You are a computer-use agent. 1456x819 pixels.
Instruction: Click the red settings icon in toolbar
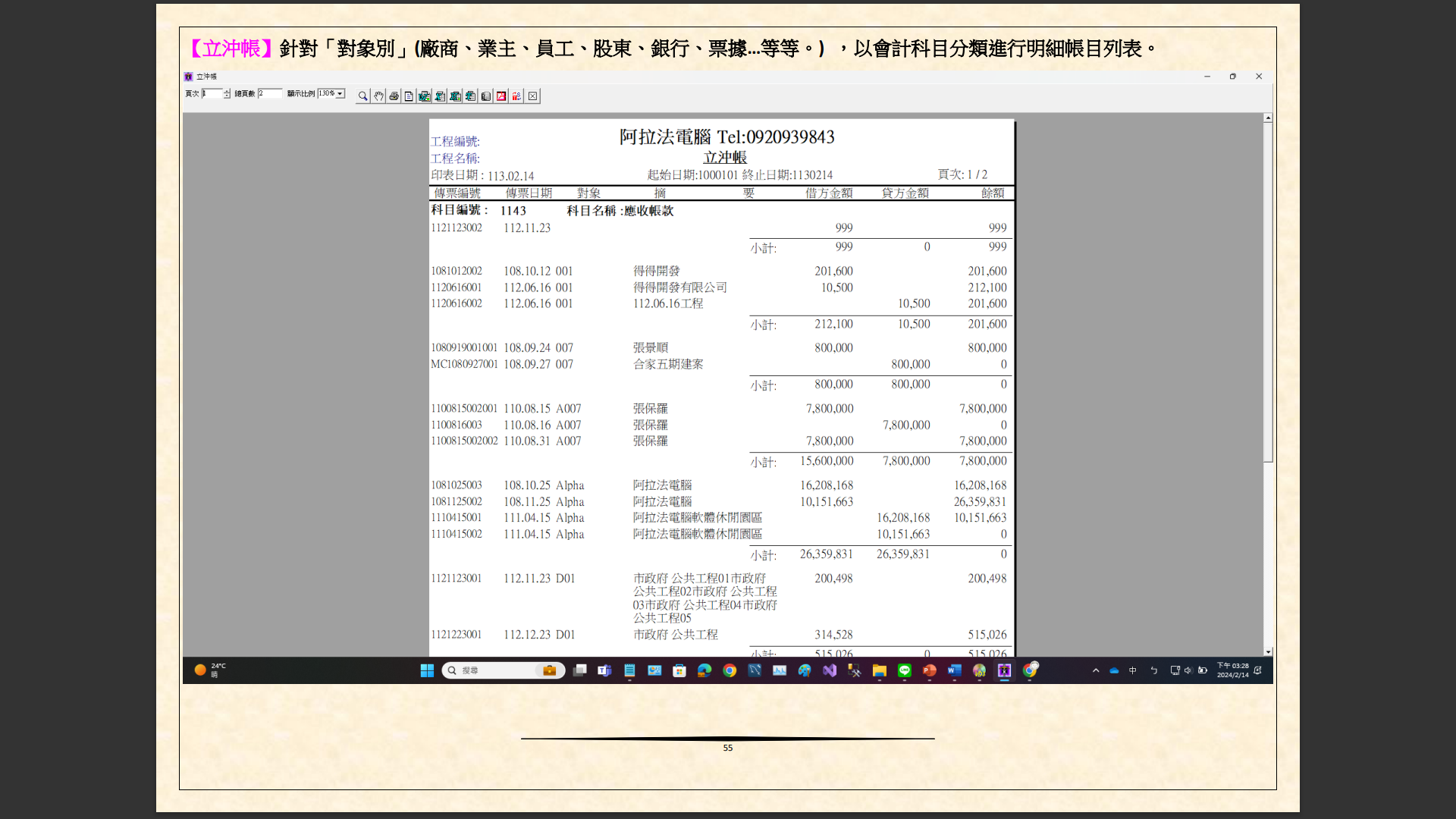click(x=516, y=96)
